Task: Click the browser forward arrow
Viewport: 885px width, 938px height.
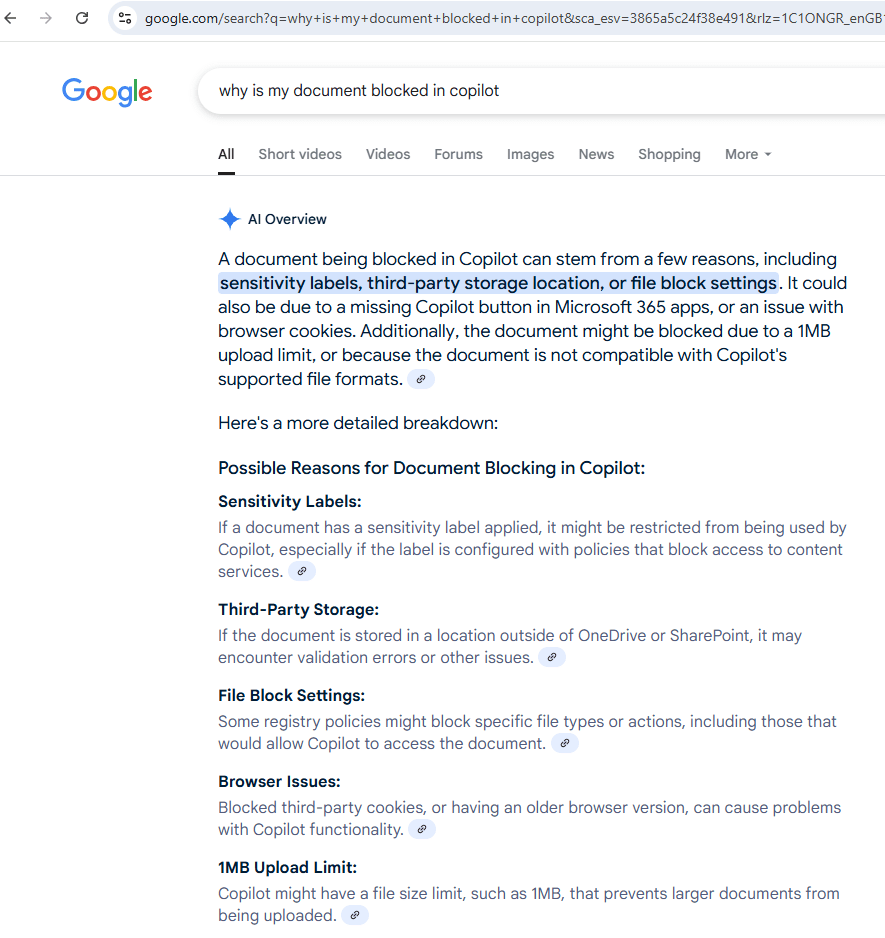Action: pyautogui.click(x=46, y=18)
